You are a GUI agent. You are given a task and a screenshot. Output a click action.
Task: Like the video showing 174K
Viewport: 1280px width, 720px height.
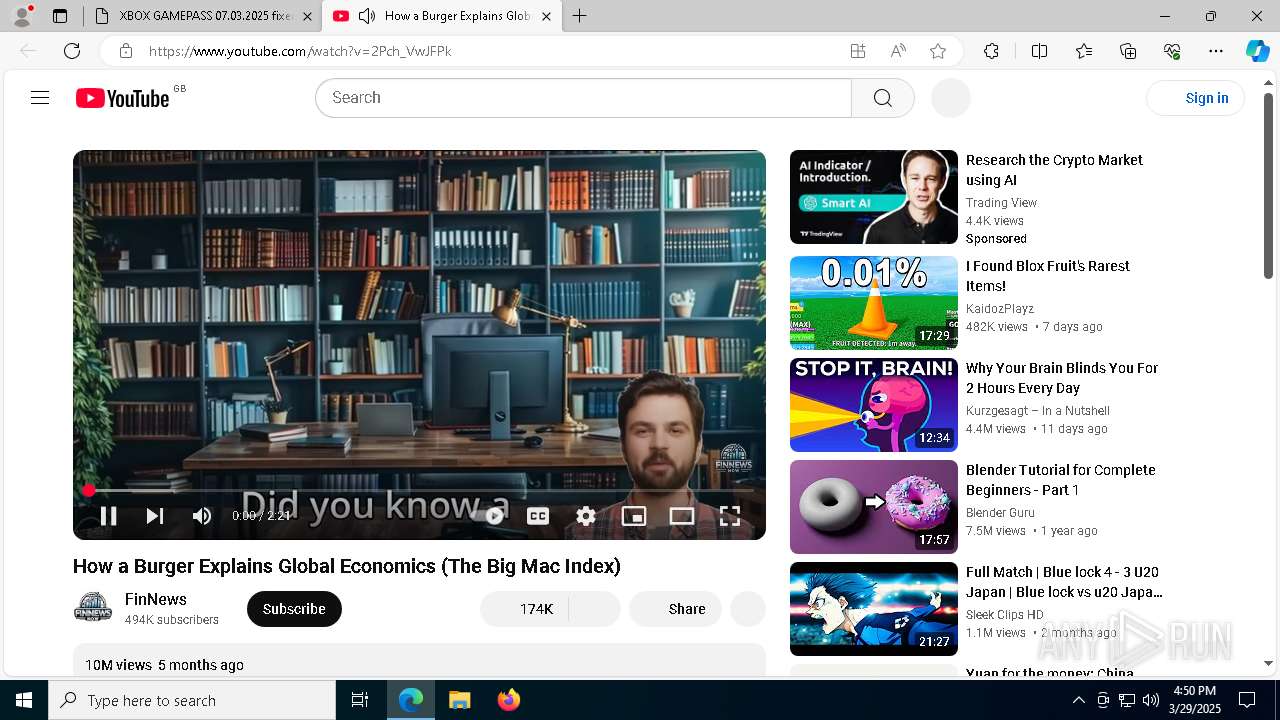pyautogui.click(x=524, y=609)
